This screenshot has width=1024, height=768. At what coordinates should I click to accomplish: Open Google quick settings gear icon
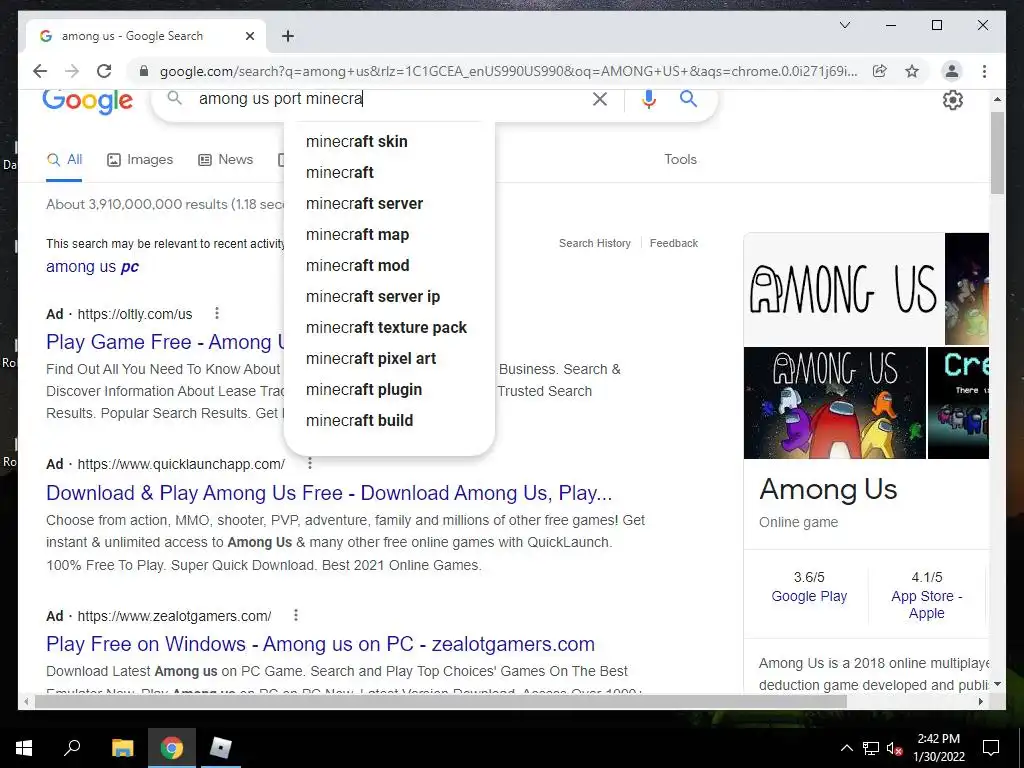(x=953, y=100)
